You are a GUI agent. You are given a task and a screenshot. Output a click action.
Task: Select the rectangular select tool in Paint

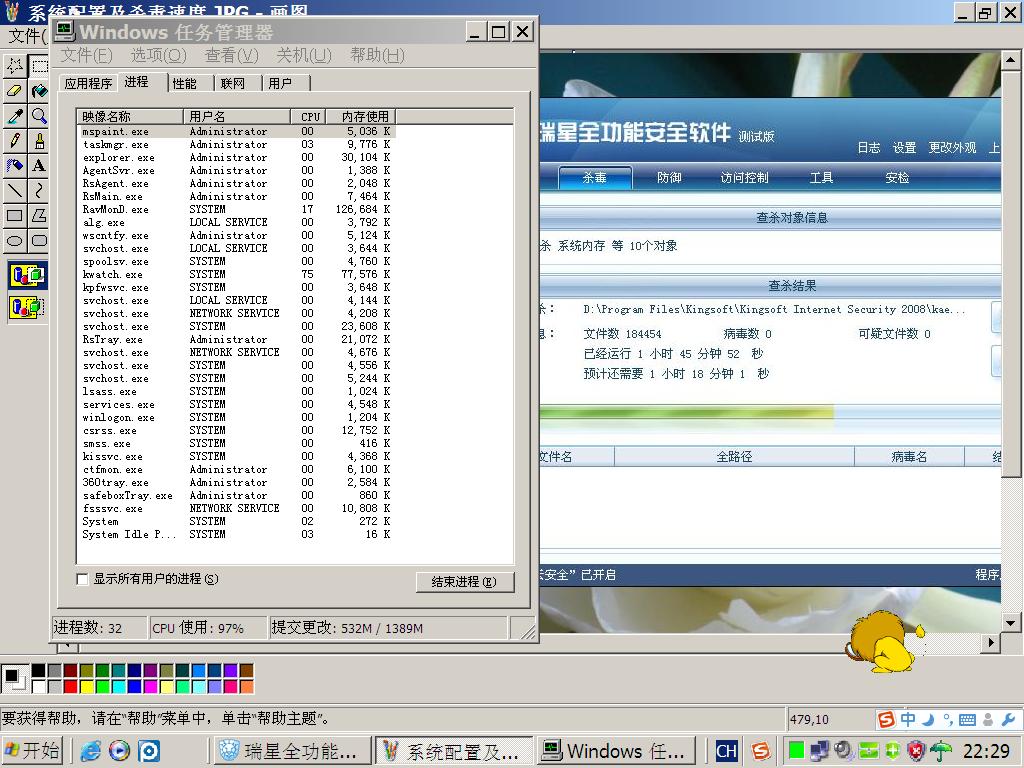tap(39, 66)
